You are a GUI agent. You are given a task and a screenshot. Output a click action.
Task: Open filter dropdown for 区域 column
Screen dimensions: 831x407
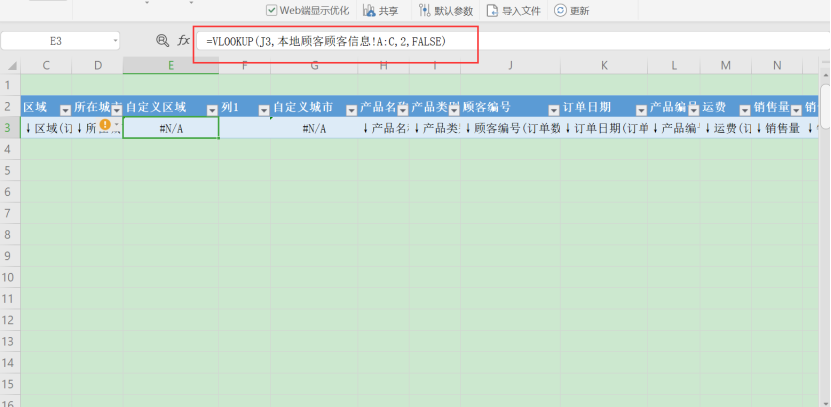65,110
